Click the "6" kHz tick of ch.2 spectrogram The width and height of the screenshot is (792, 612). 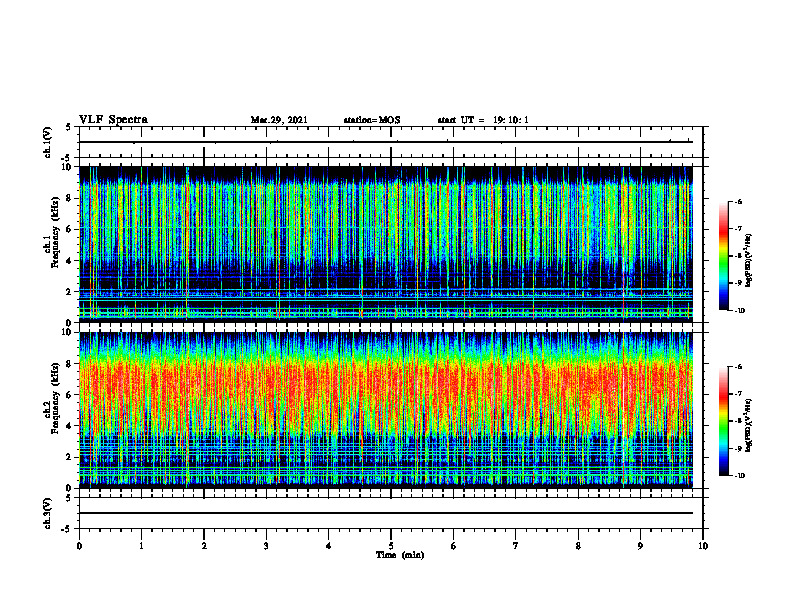[x=70, y=395]
